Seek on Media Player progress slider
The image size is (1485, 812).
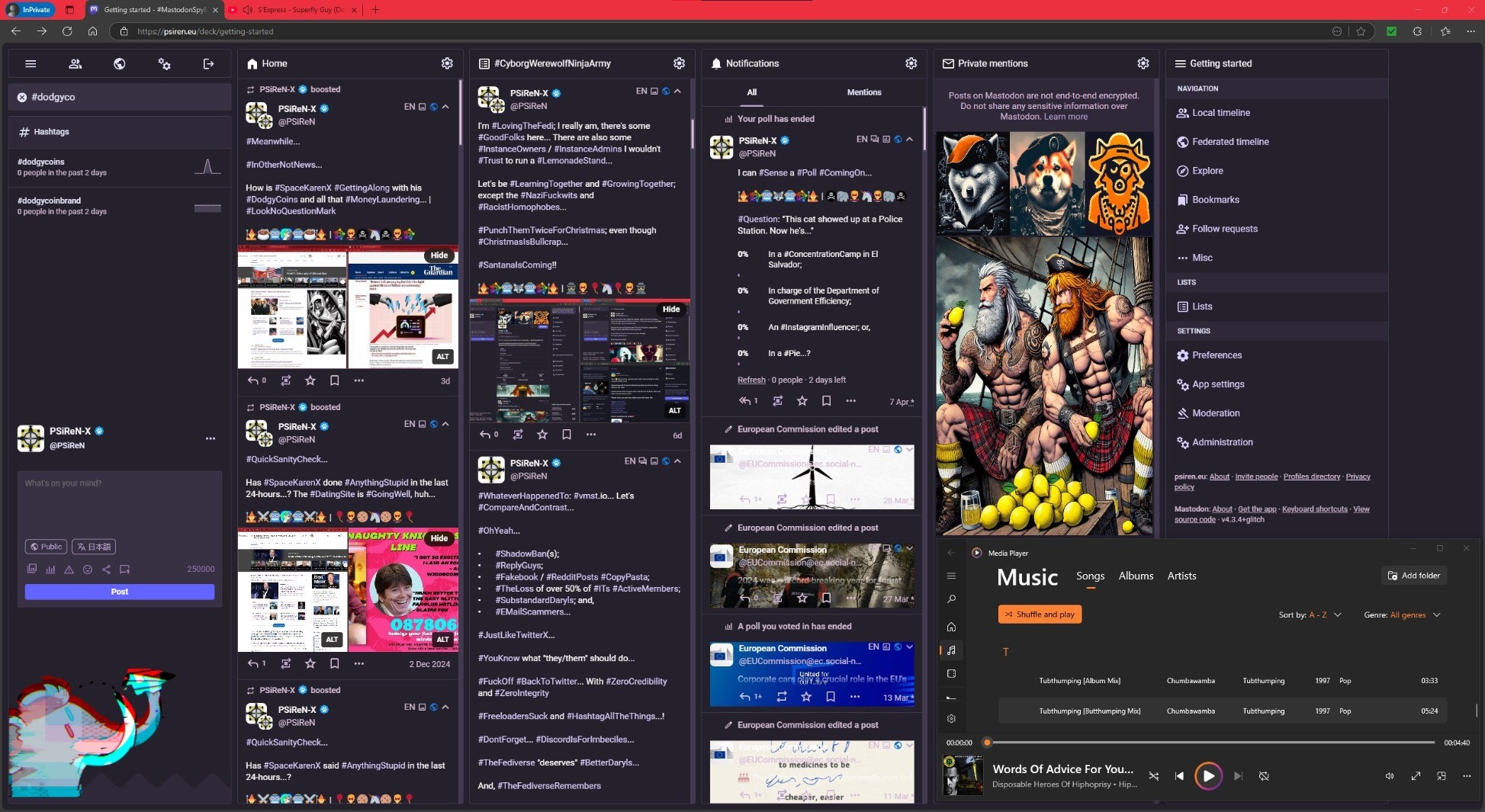point(1210,743)
